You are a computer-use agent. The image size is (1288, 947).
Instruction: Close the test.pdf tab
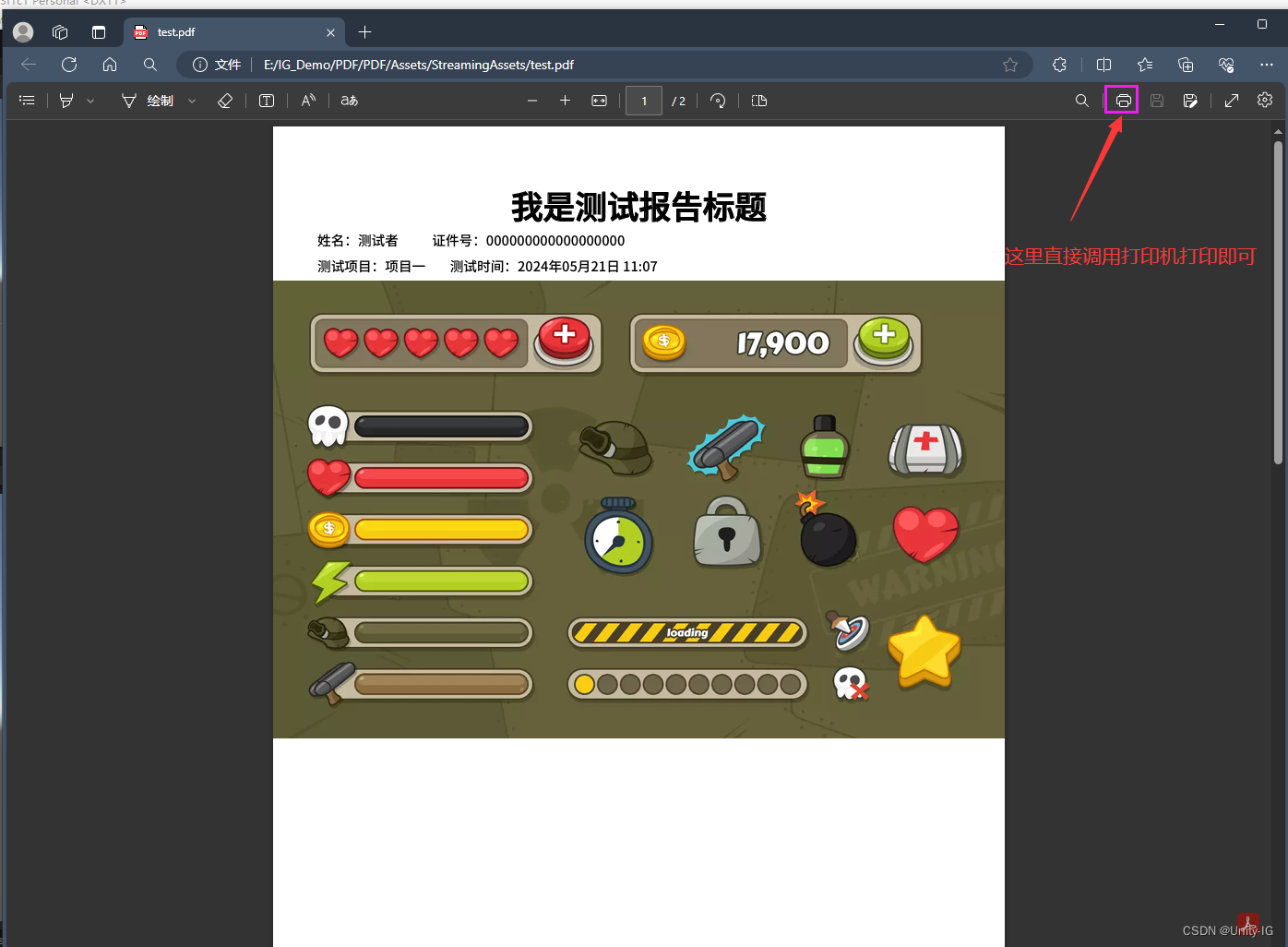point(330,32)
